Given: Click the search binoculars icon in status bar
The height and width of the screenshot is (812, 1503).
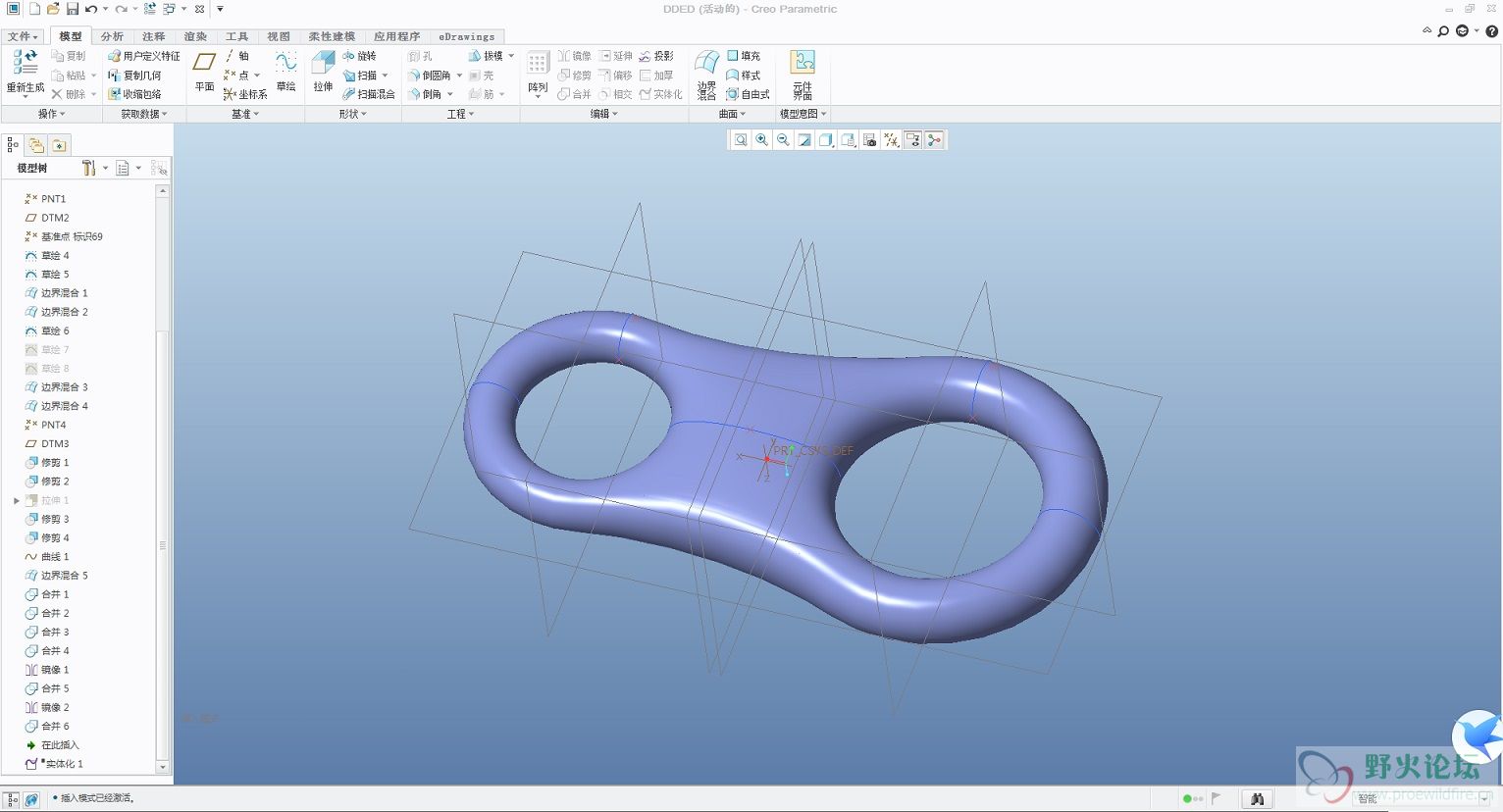Looking at the screenshot, I should coord(1257,799).
